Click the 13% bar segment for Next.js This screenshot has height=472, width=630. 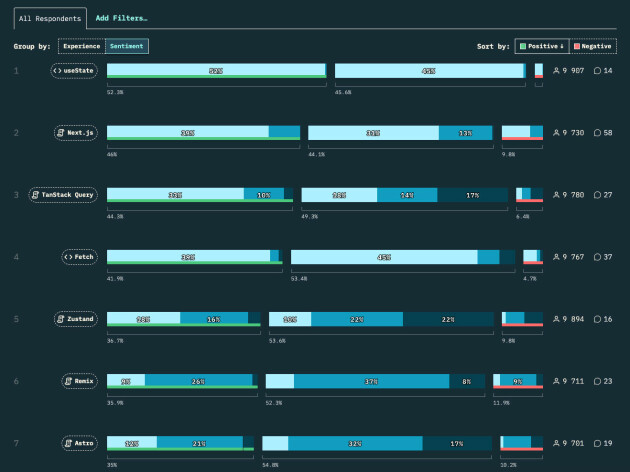[465, 133]
